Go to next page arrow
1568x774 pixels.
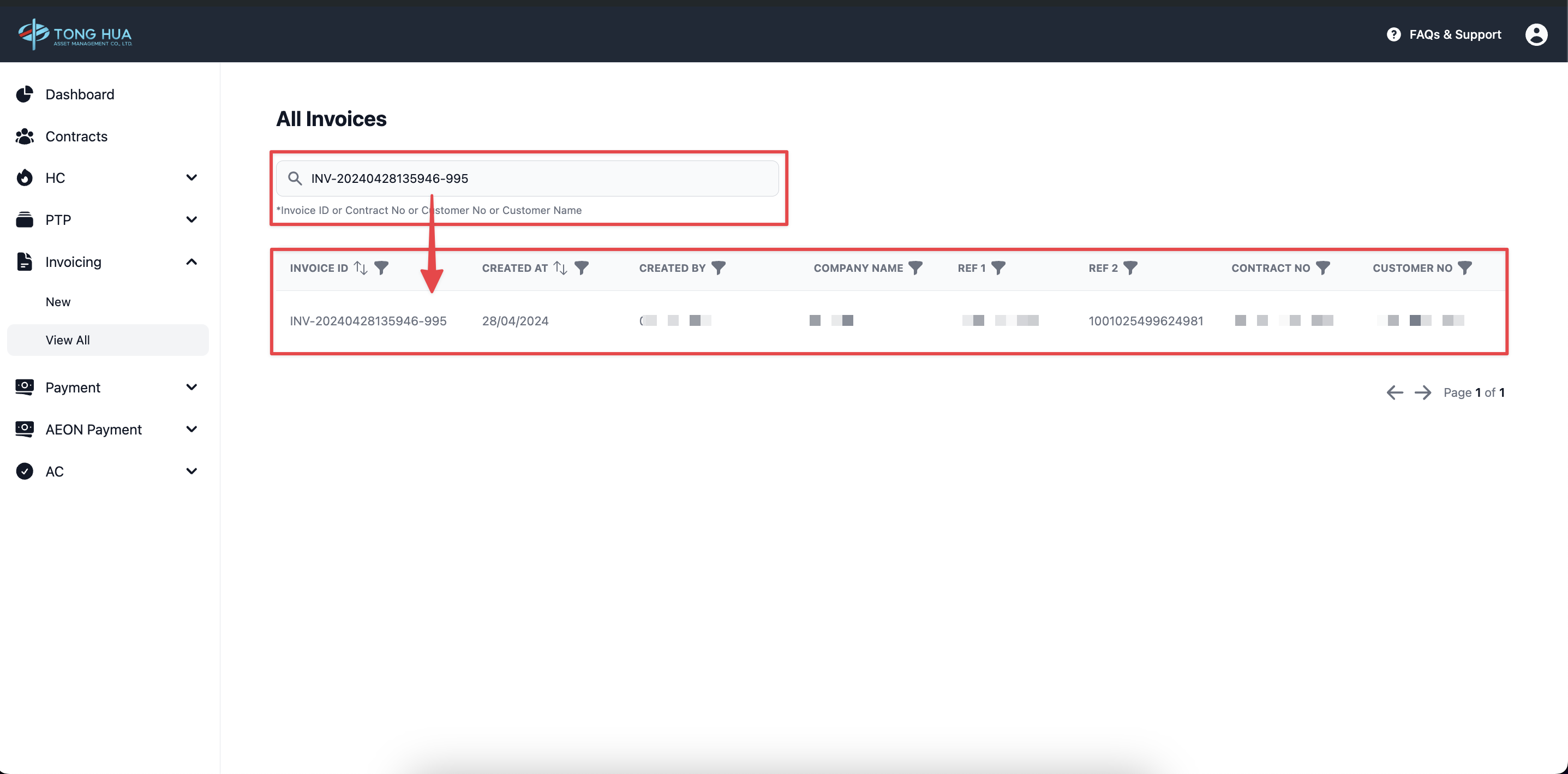(x=1422, y=393)
